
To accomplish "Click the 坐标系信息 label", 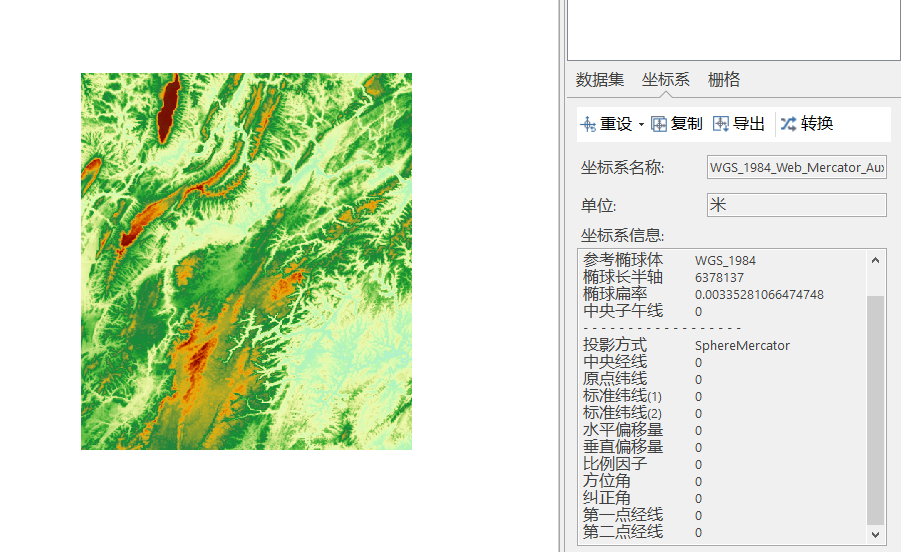I will [x=622, y=236].
